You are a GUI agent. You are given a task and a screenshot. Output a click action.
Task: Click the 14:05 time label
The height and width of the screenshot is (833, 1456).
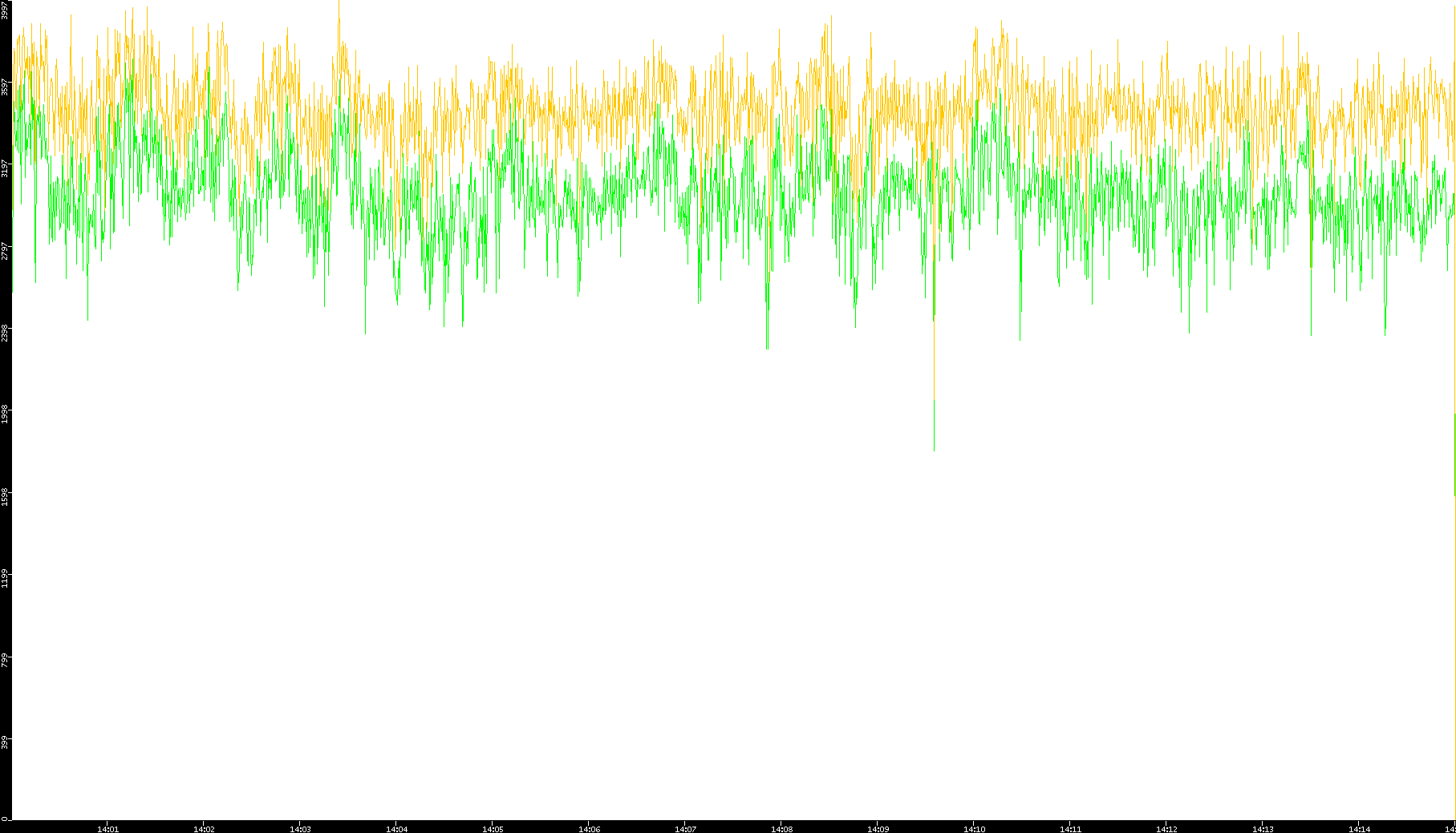click(493, 829)
